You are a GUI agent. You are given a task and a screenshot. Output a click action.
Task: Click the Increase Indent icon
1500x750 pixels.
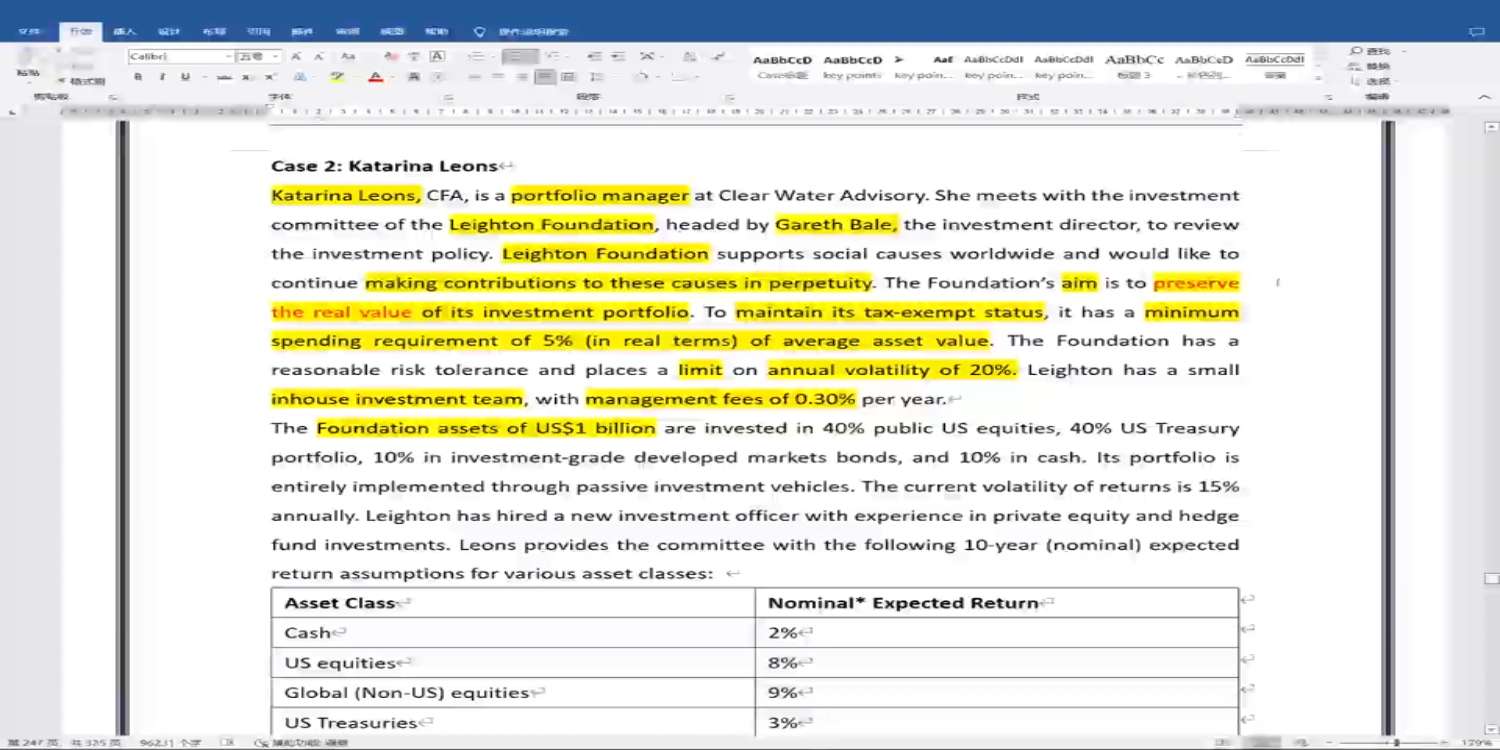(619, 57)
